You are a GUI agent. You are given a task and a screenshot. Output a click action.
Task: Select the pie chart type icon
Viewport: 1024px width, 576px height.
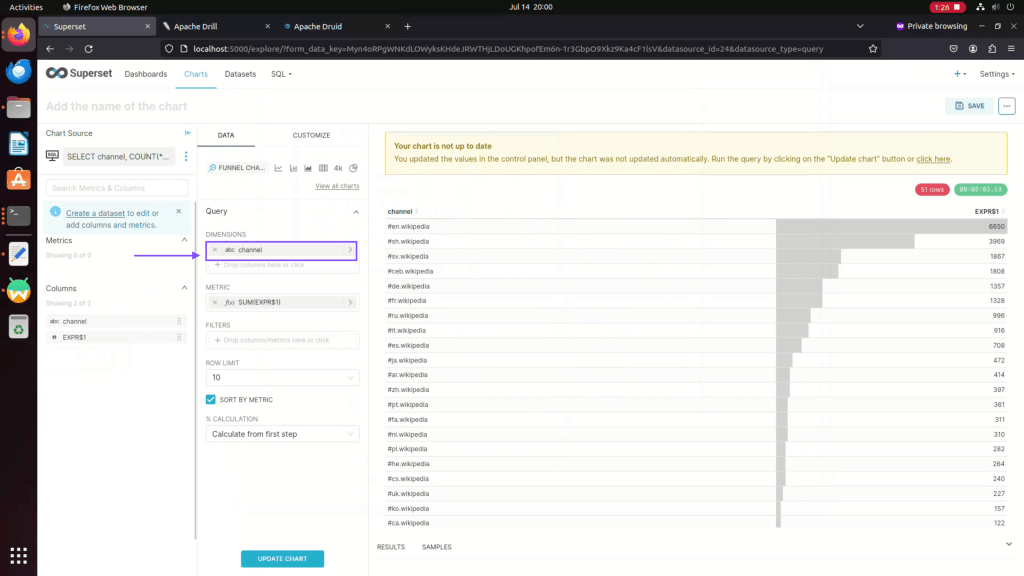tap(353, 168)
